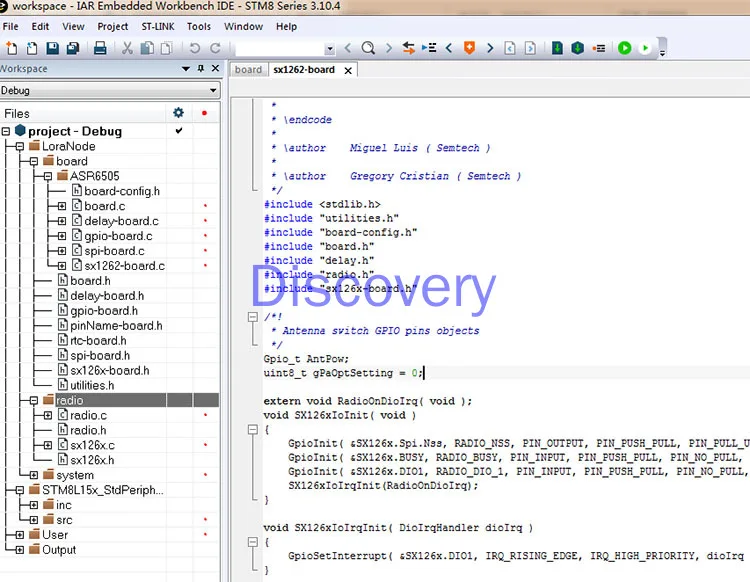Open the toolbar overflow options arrow

(662, 53)
